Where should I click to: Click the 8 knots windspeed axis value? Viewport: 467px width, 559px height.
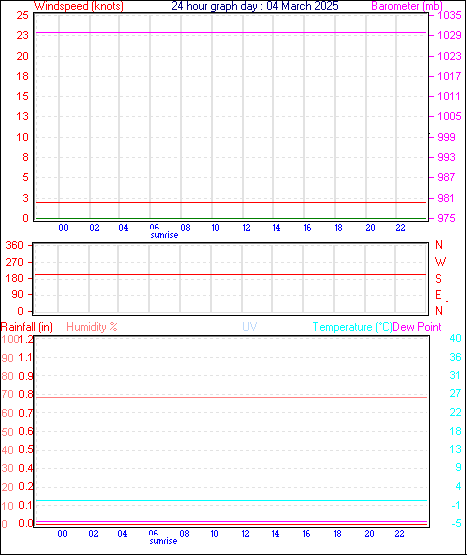25,157
